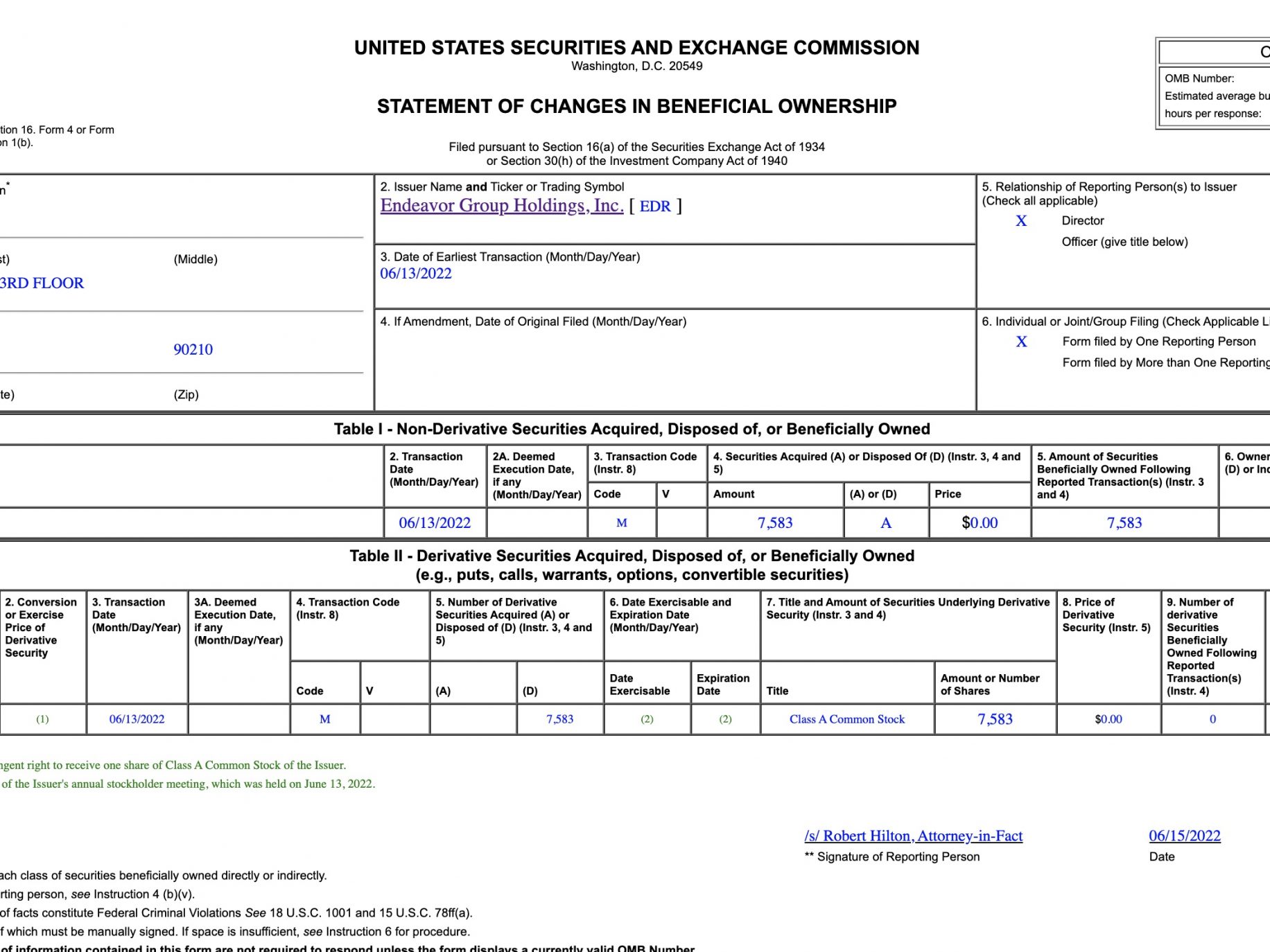Click the Washington, D.C. 20549 line
Image resolution: width=1270 pixels, height=952 pixels.
pyautogui.click(x=636, y=67)
